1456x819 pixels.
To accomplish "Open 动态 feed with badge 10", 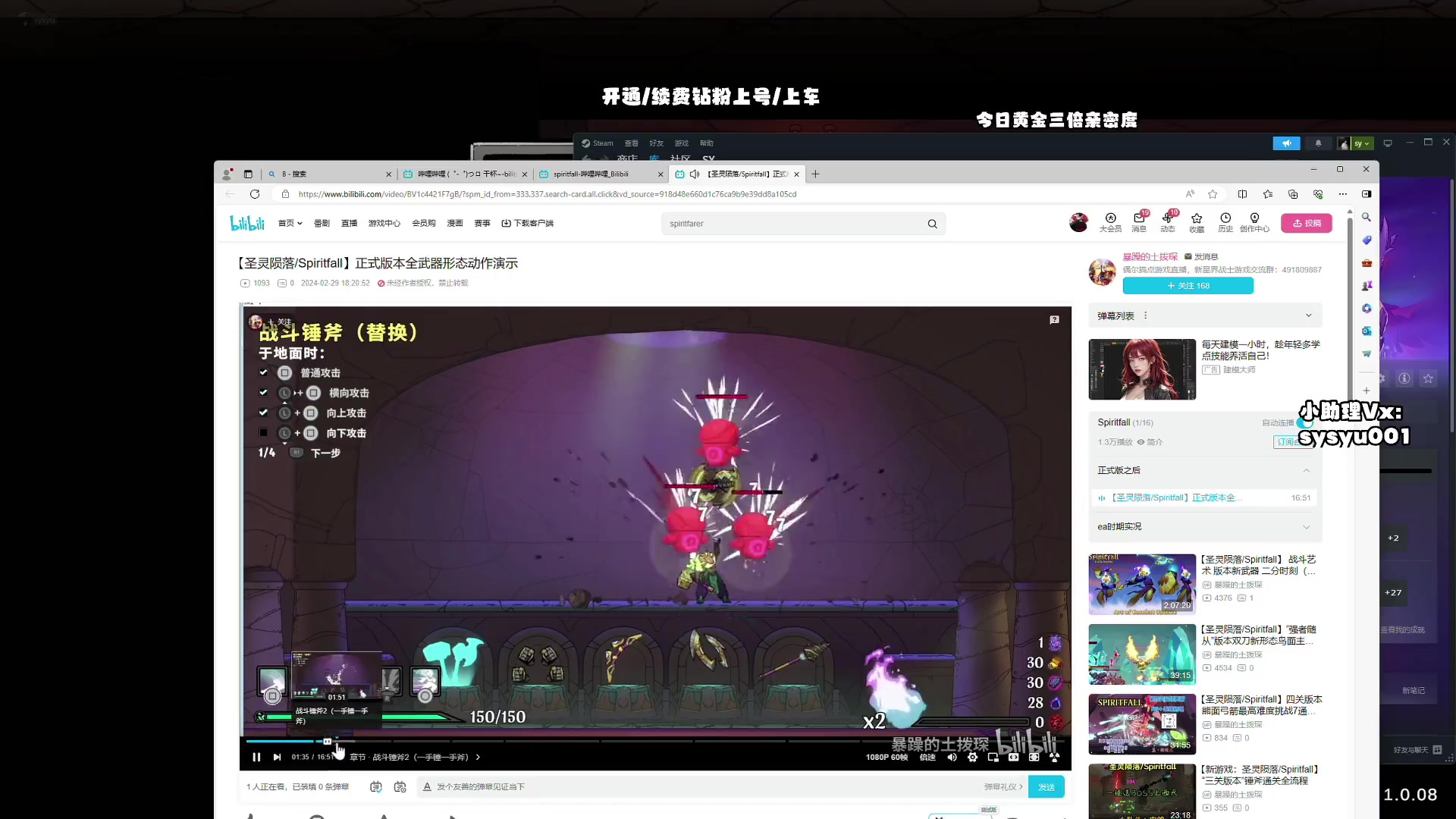I will tap(1168, 222).
